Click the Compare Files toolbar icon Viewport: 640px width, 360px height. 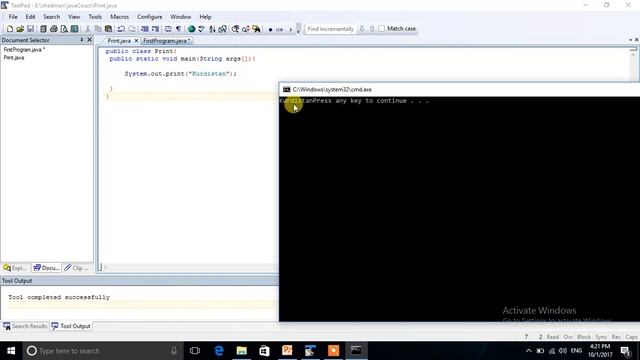coord(223,29)
